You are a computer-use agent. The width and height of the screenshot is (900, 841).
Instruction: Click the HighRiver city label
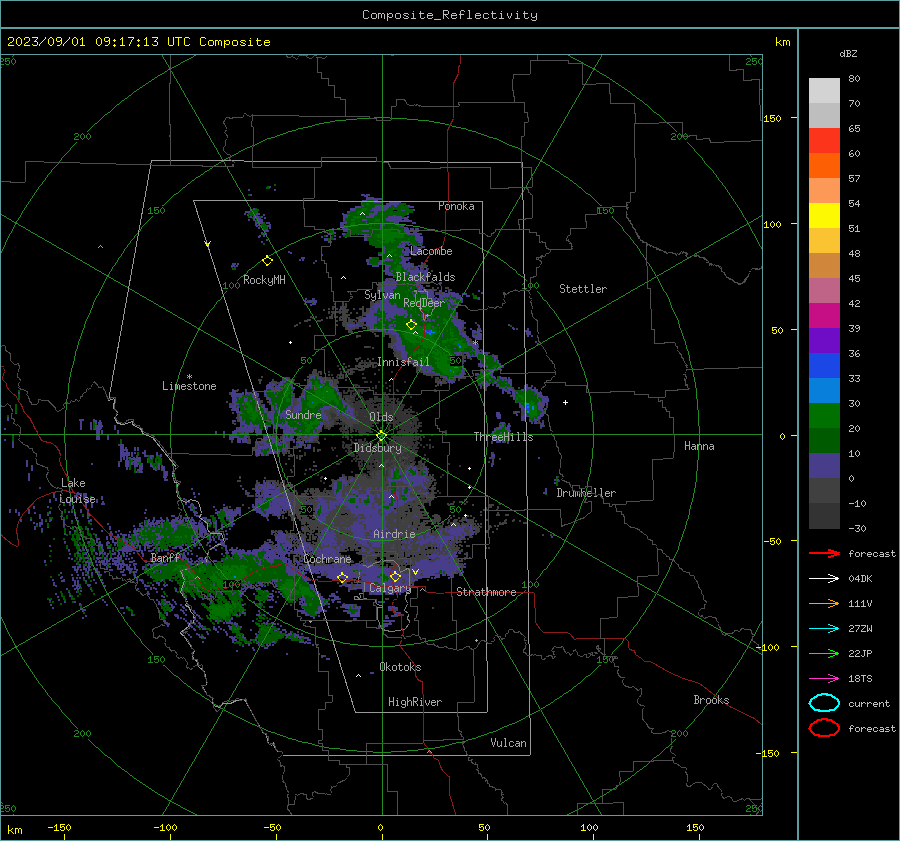click(415, 702)
